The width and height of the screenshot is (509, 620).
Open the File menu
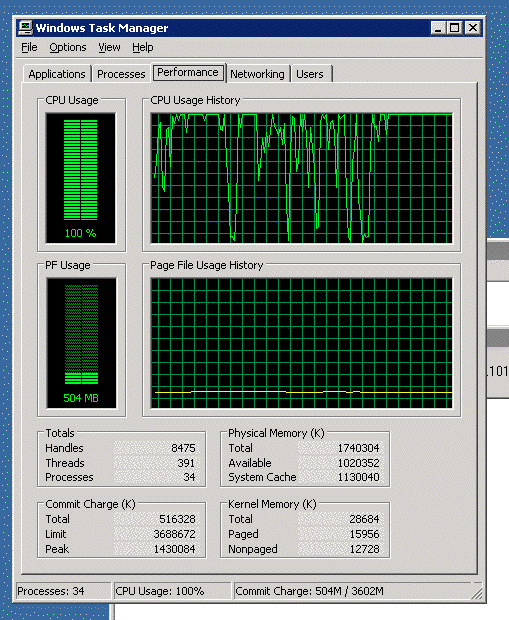click(29, 47)
